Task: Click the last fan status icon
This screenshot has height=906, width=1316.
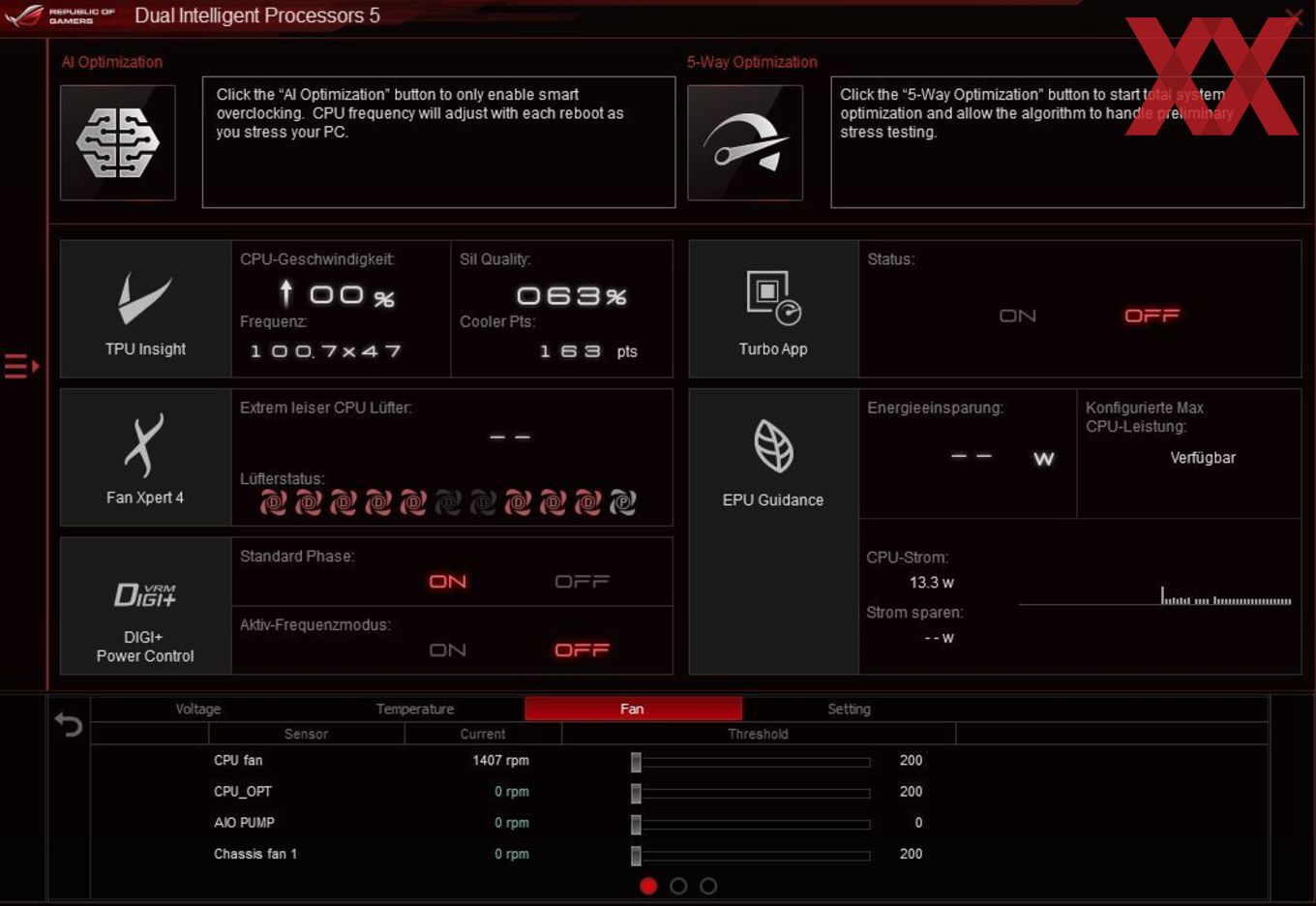Action: pos(623,502)
